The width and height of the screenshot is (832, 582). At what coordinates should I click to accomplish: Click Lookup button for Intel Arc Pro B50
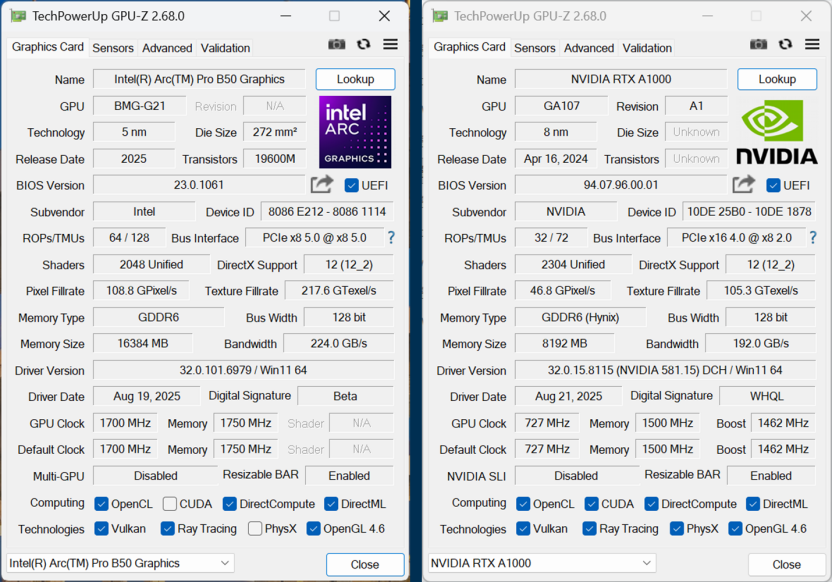[355, 79]
